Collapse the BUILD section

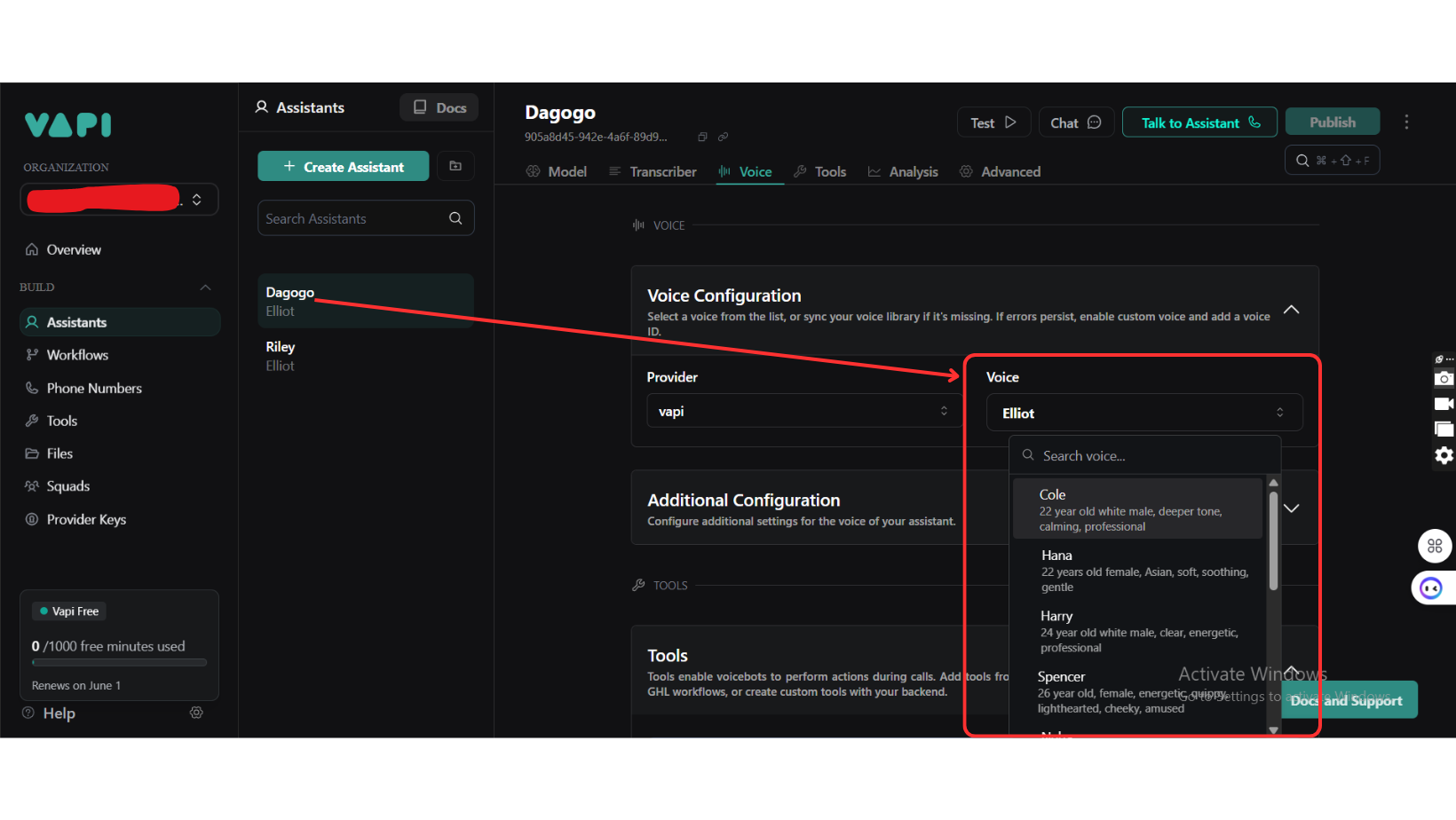pos(205,288)
